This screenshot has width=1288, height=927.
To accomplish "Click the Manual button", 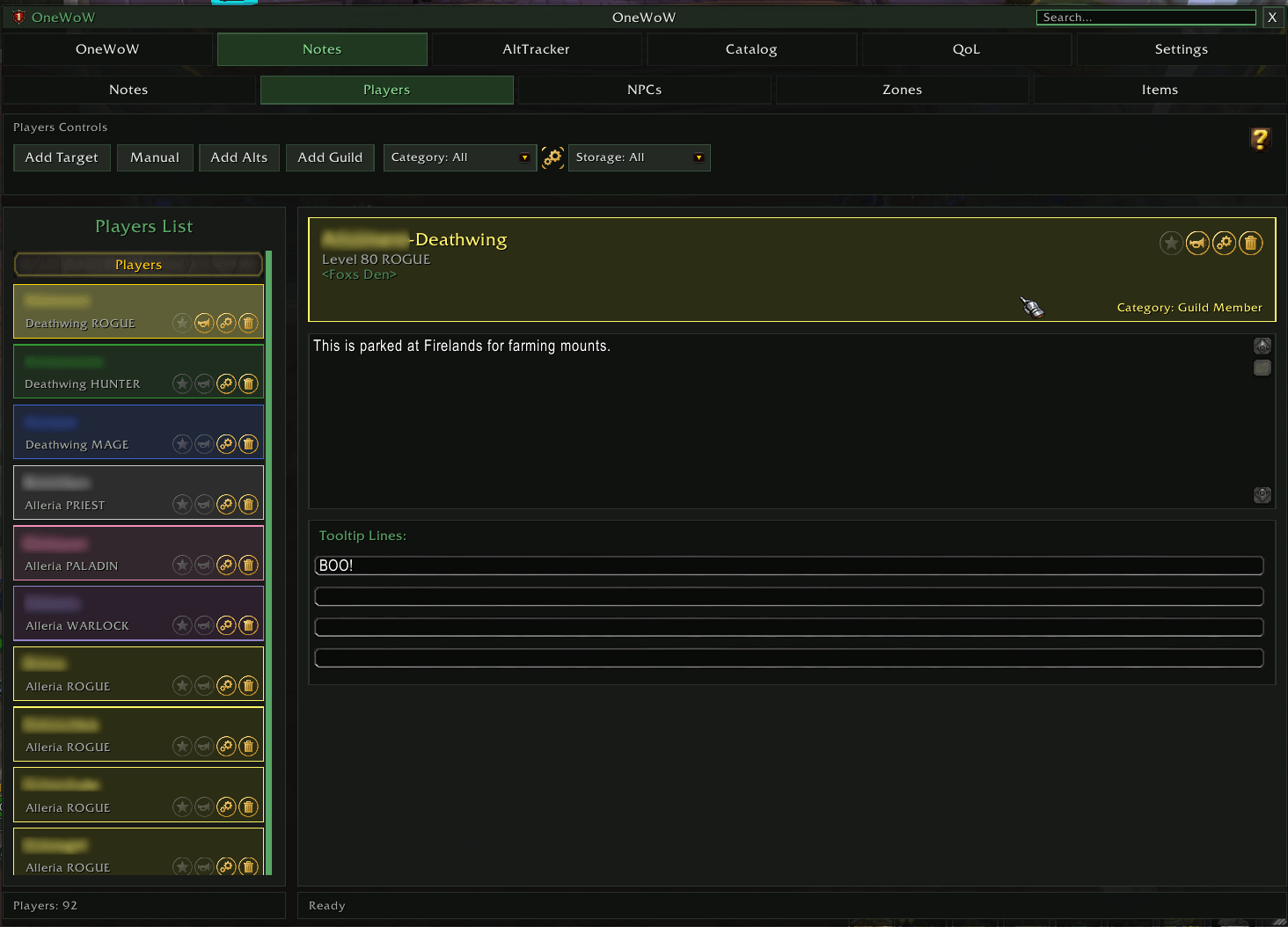I will tap(155, 157).
